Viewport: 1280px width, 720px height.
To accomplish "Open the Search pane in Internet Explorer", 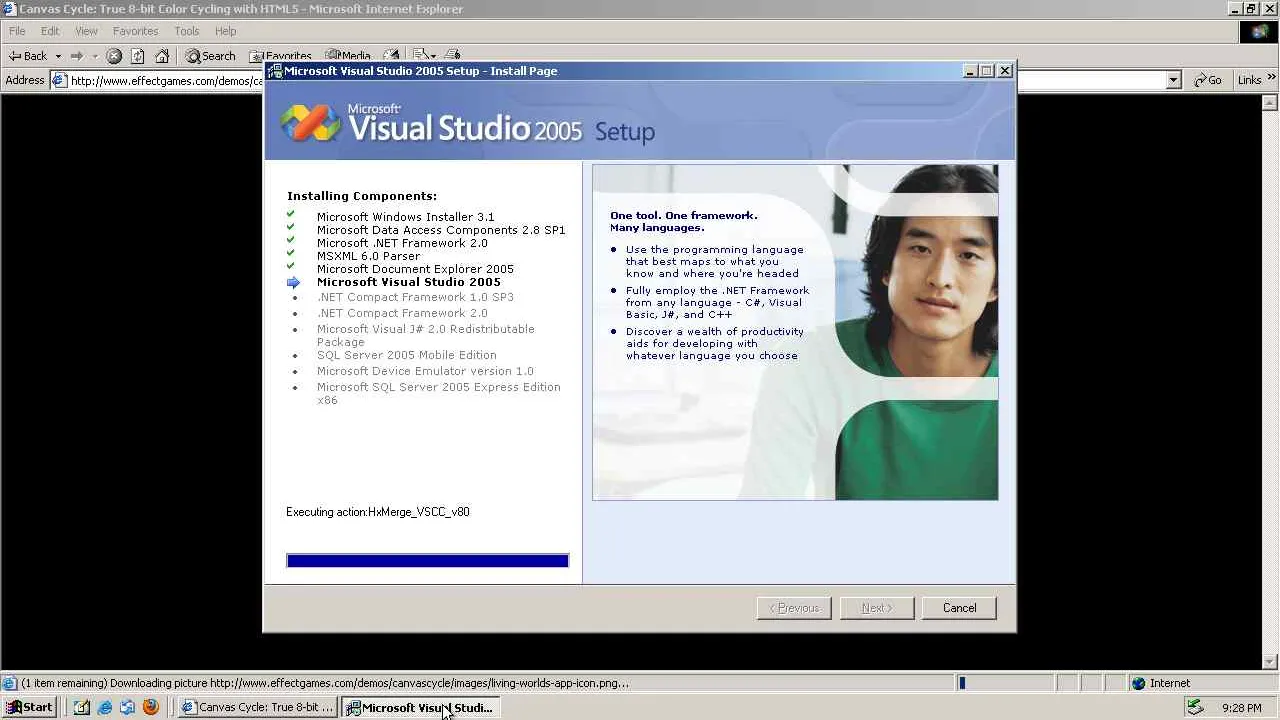I will pyautogui.click(x=210, y=56).
